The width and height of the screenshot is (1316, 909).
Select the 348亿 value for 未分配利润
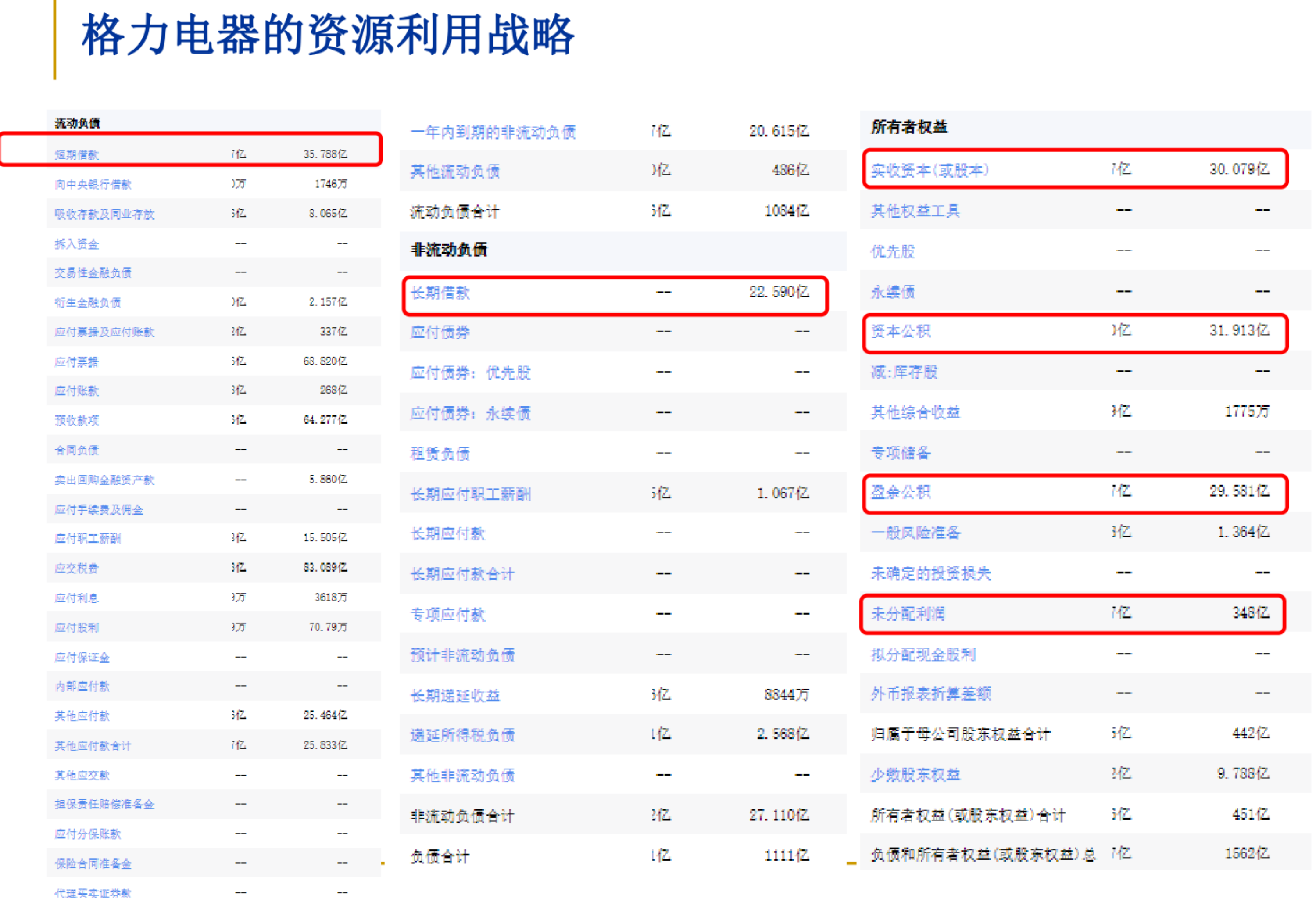1251,612
